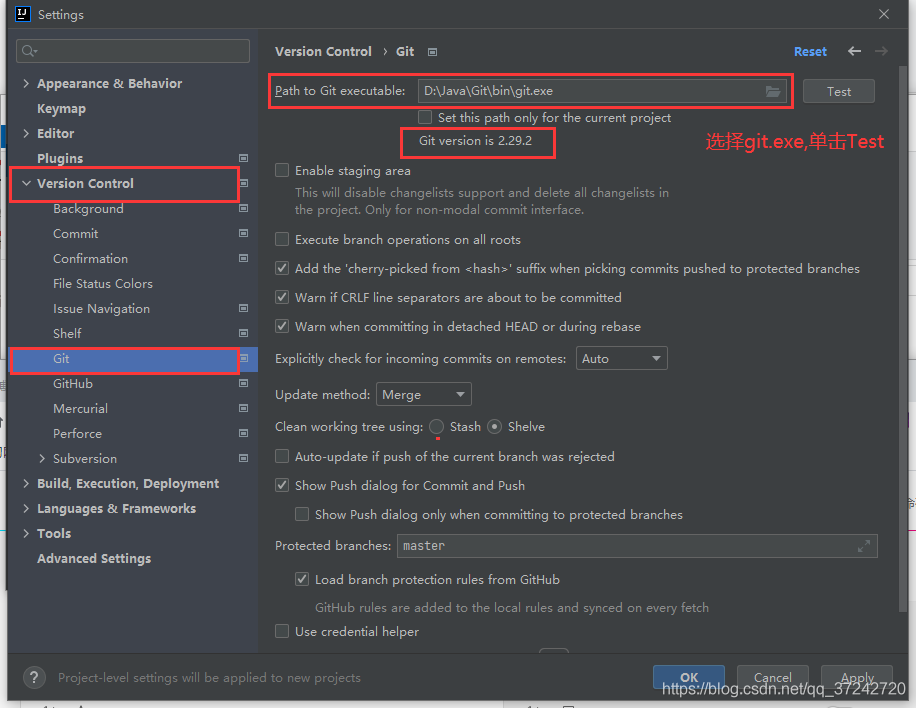
Task: Open the Update method Merge dropdown
Action: 424,395
